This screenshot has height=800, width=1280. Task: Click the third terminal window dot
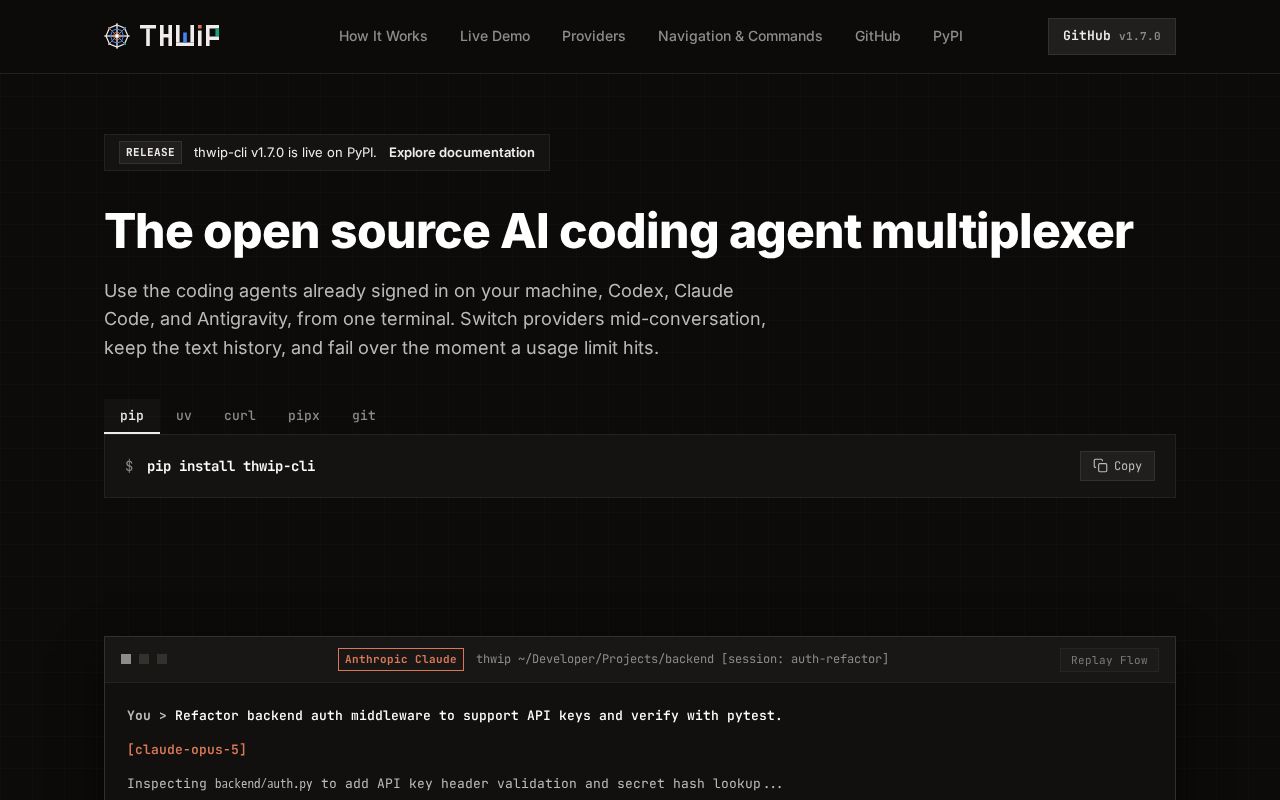[162, 659]
